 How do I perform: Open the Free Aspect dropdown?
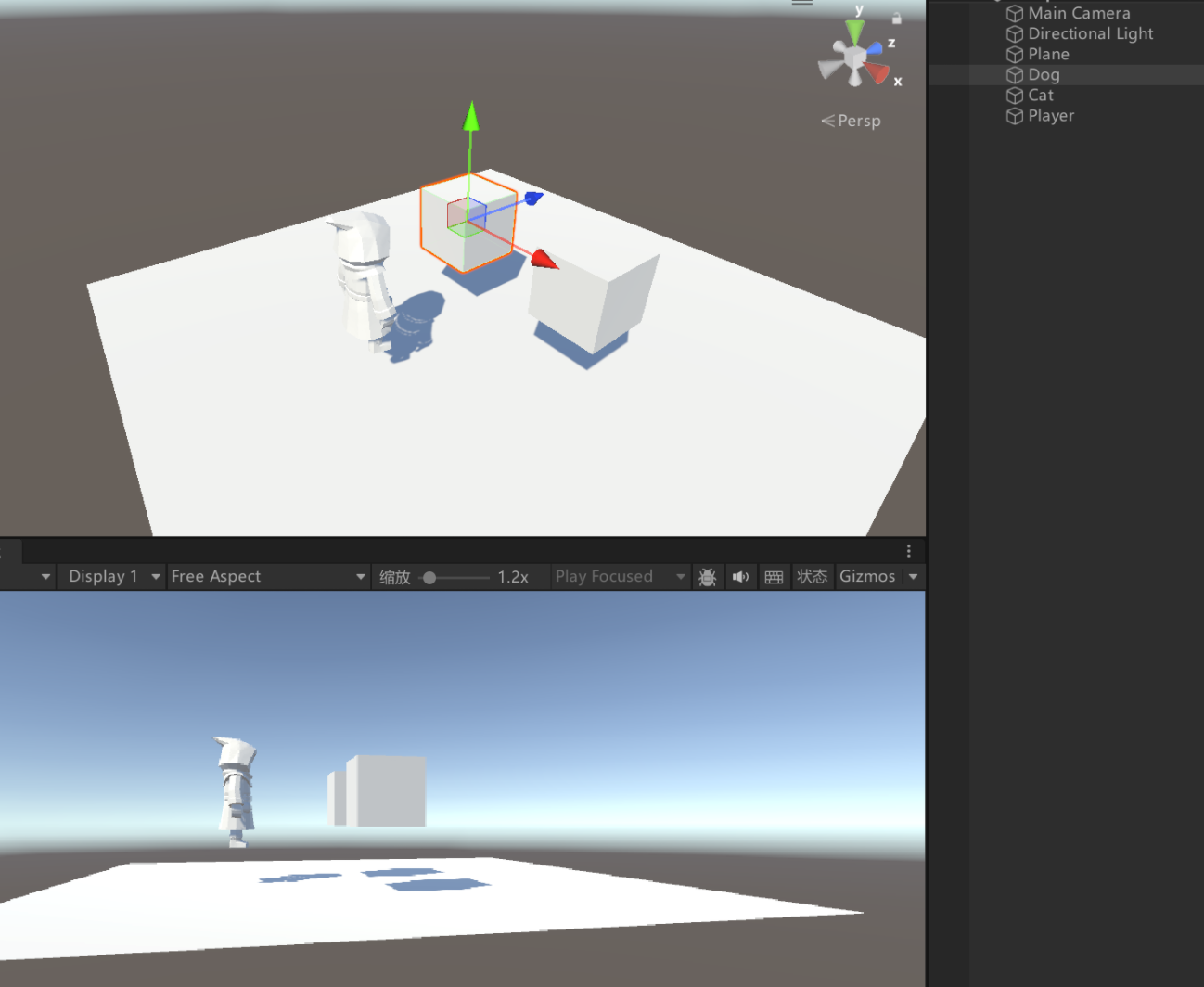click(x=268, y=576)
